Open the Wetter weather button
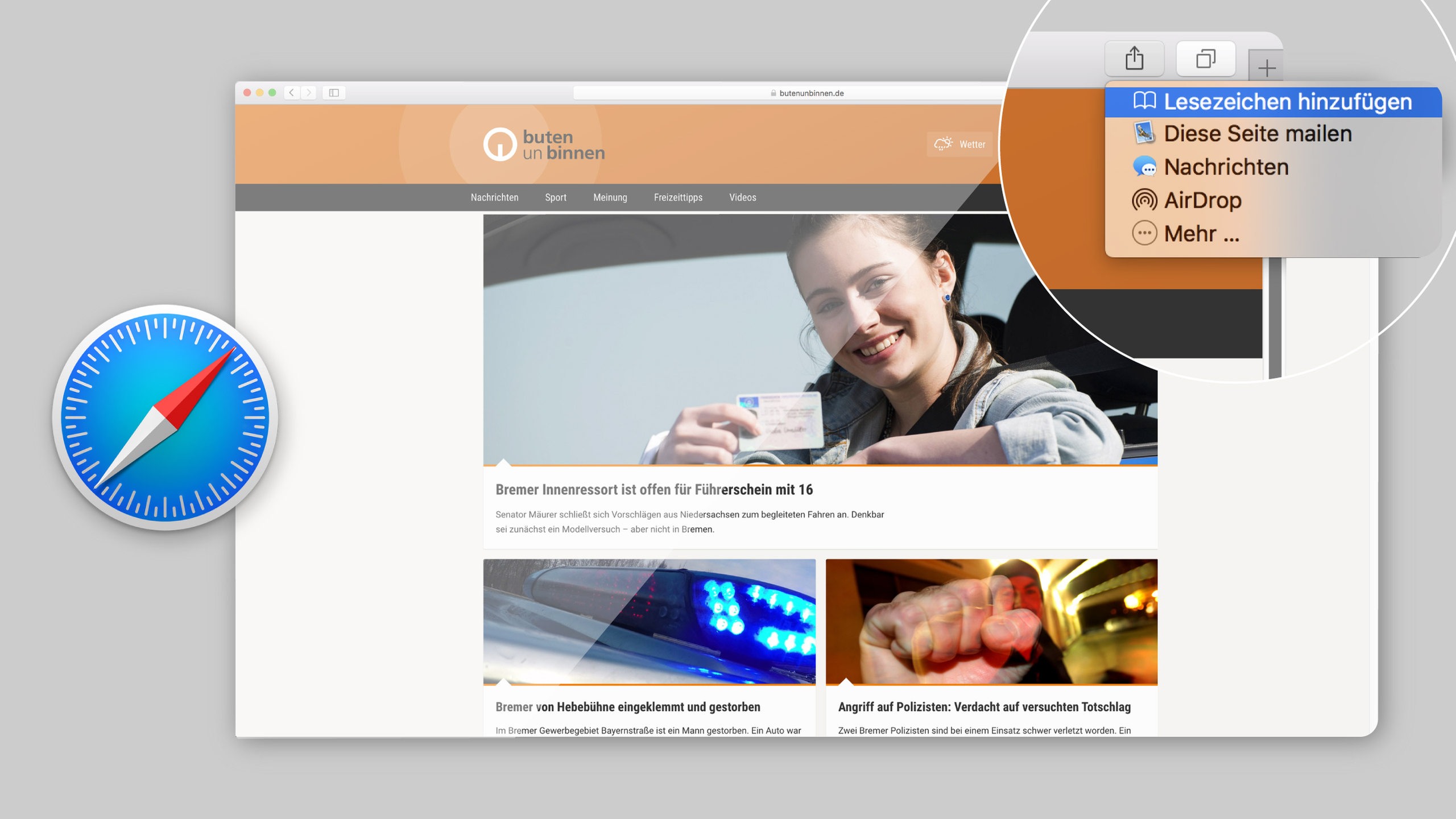Image resolution: width=1456 pixels, height=819 pixels. (960, 144)
